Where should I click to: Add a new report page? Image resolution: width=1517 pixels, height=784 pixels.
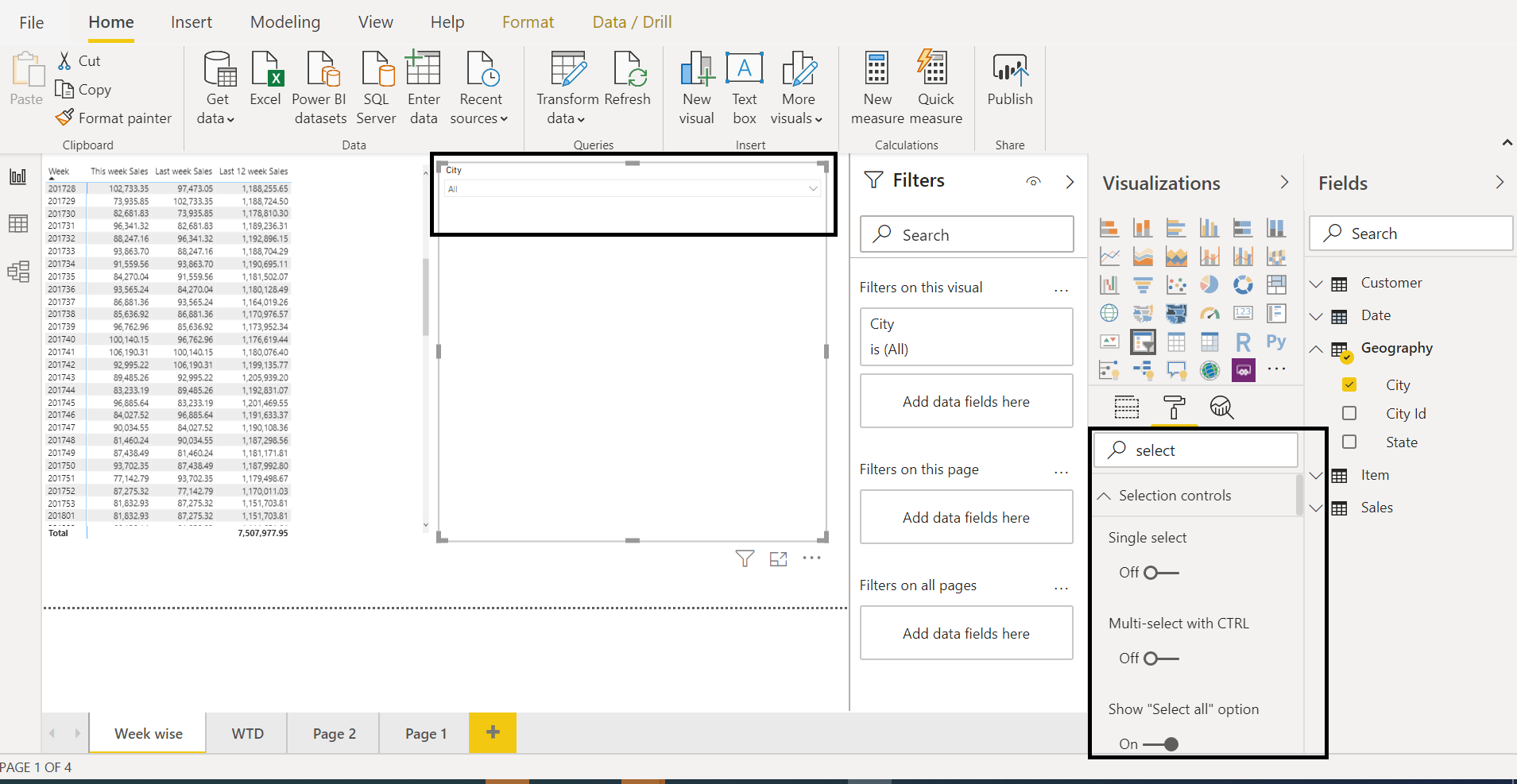click(493, 732)
